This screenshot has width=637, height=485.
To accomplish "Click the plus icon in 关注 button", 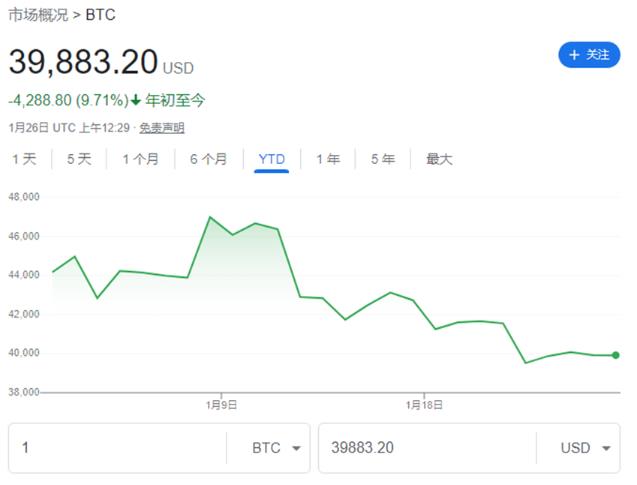I will [574, 55].
